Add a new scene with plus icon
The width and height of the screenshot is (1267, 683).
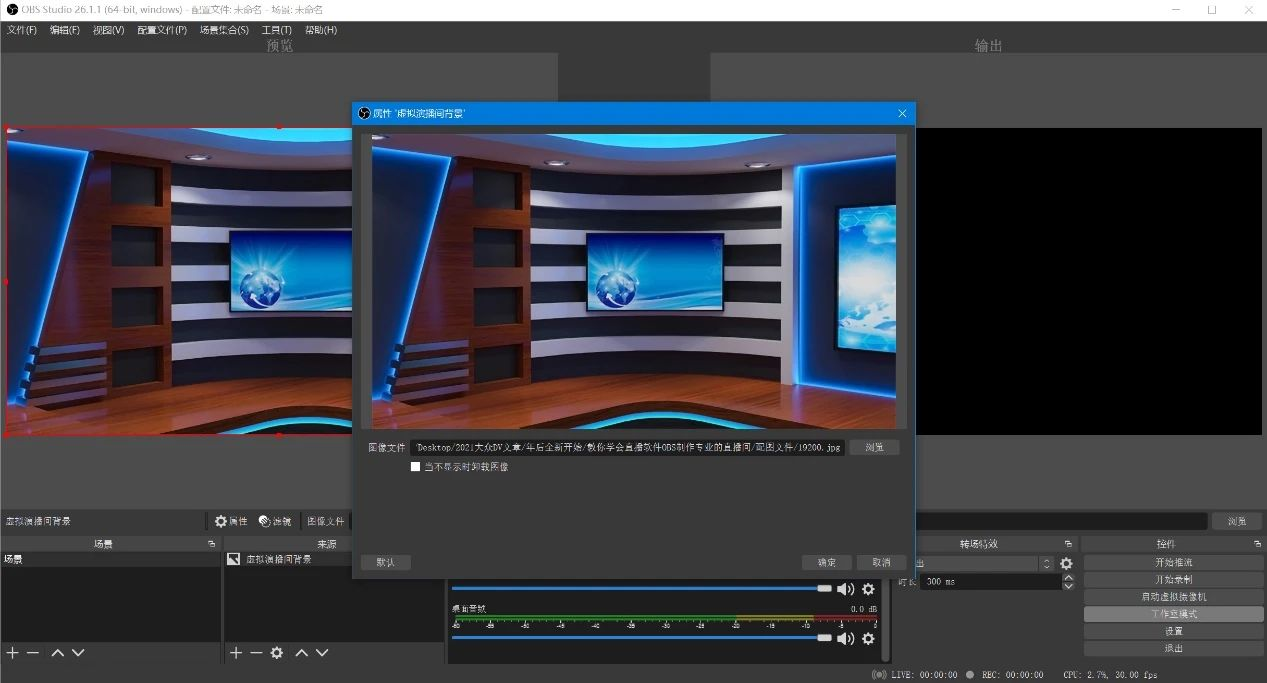pyautogui.click(x=12, y=653)
